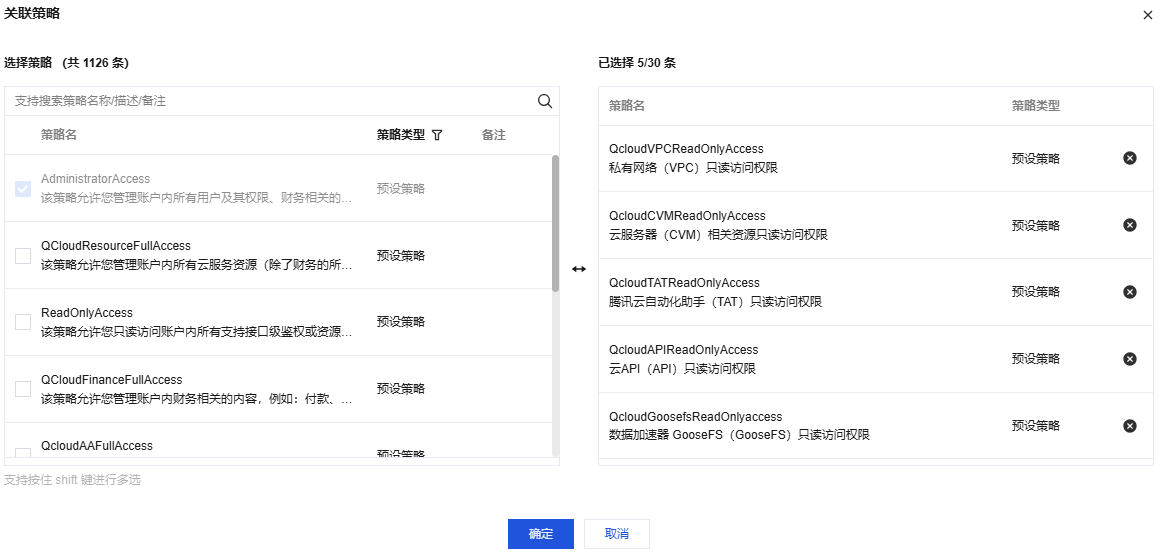Click the 云API（API）只读访问权限 description
Screen dimensions: 1161x554
(683, 368)
